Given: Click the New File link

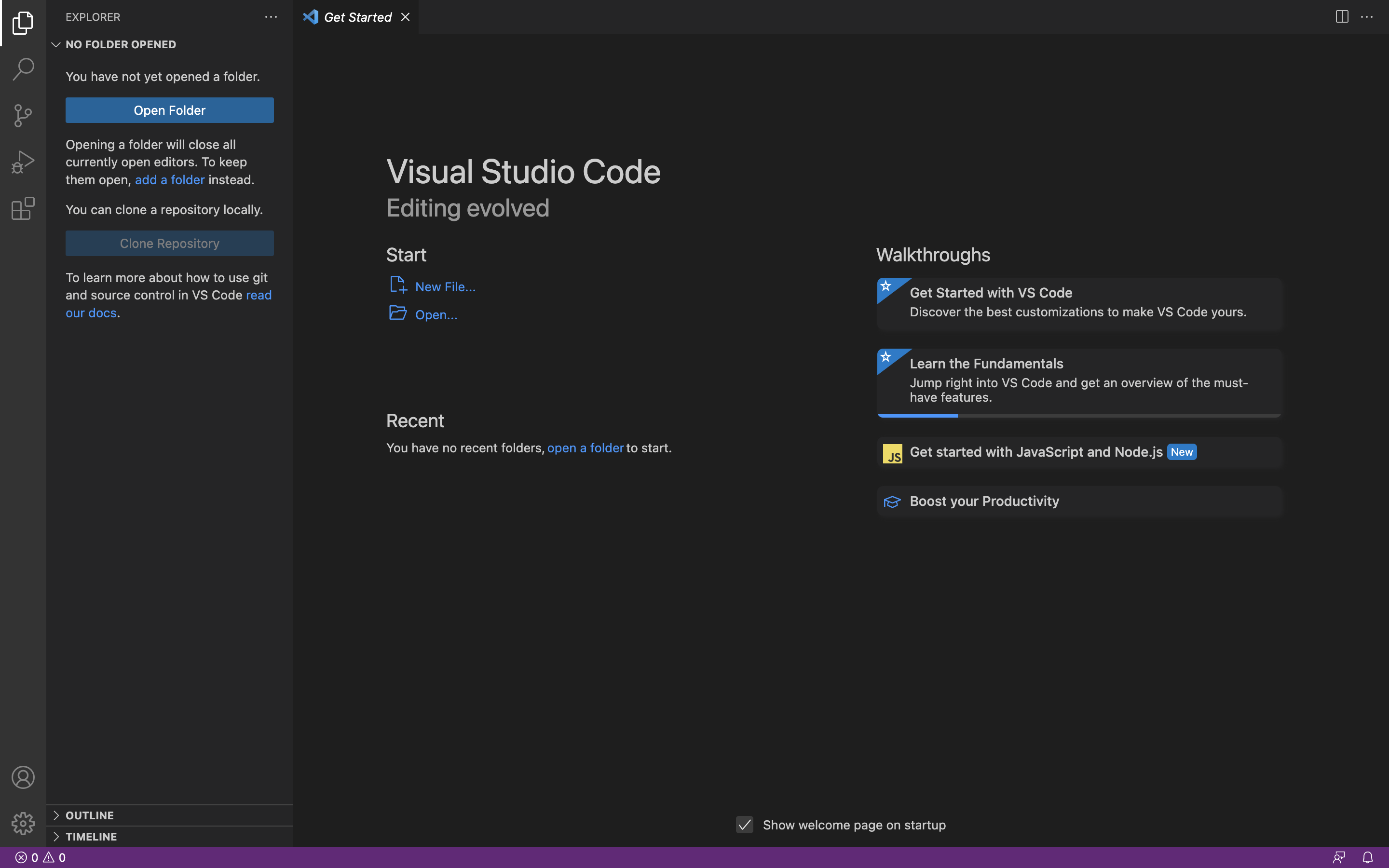Looking at the screenshot, I should (445, 286).
